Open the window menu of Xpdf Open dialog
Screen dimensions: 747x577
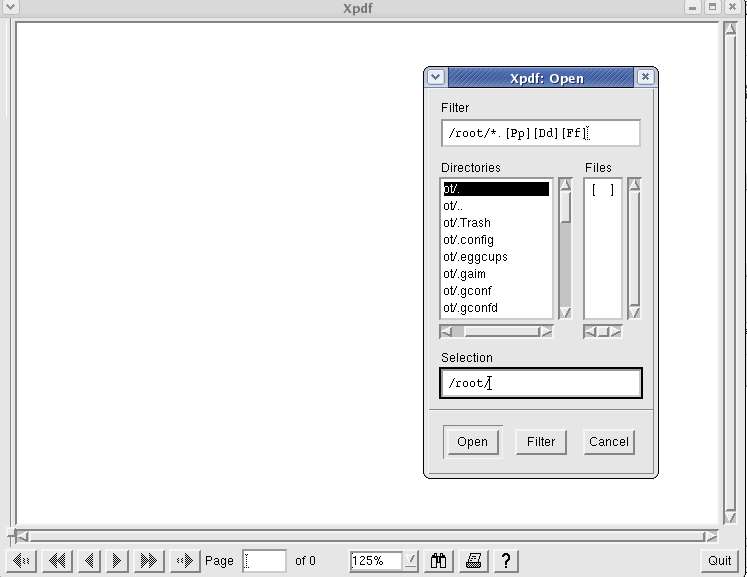coord(435,77)
